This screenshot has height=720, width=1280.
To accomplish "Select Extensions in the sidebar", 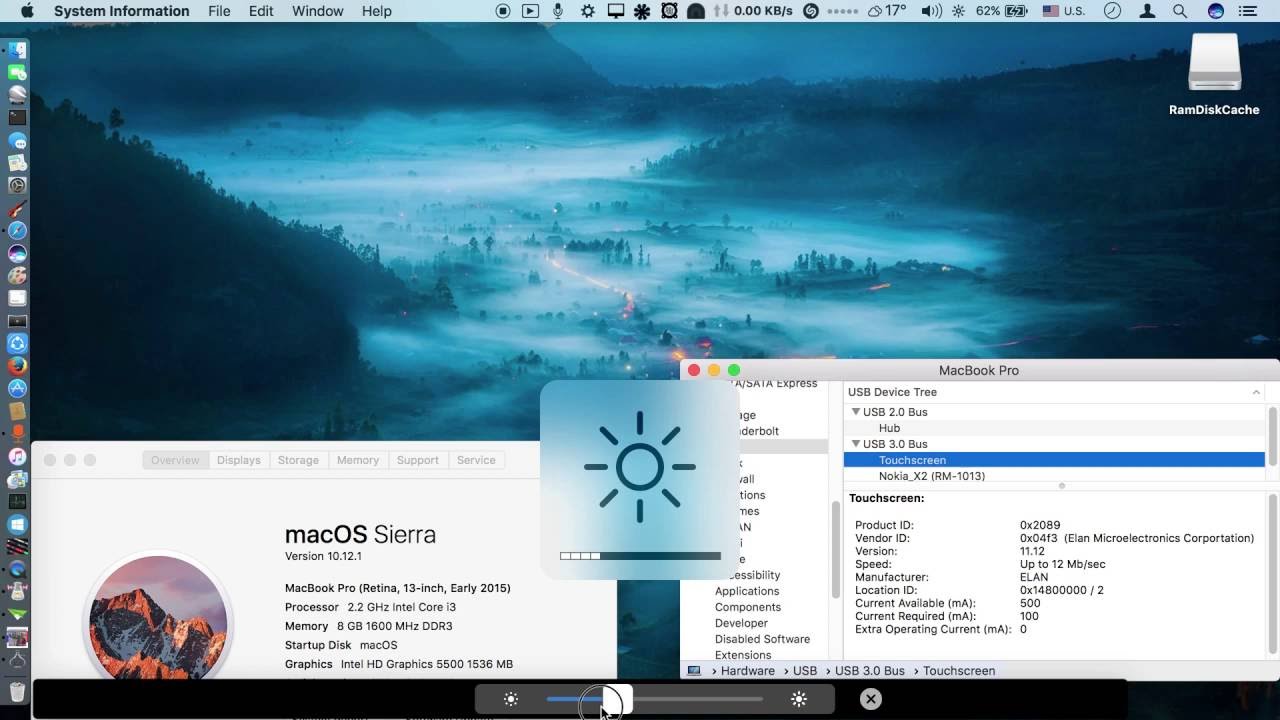I will point(742,655).
